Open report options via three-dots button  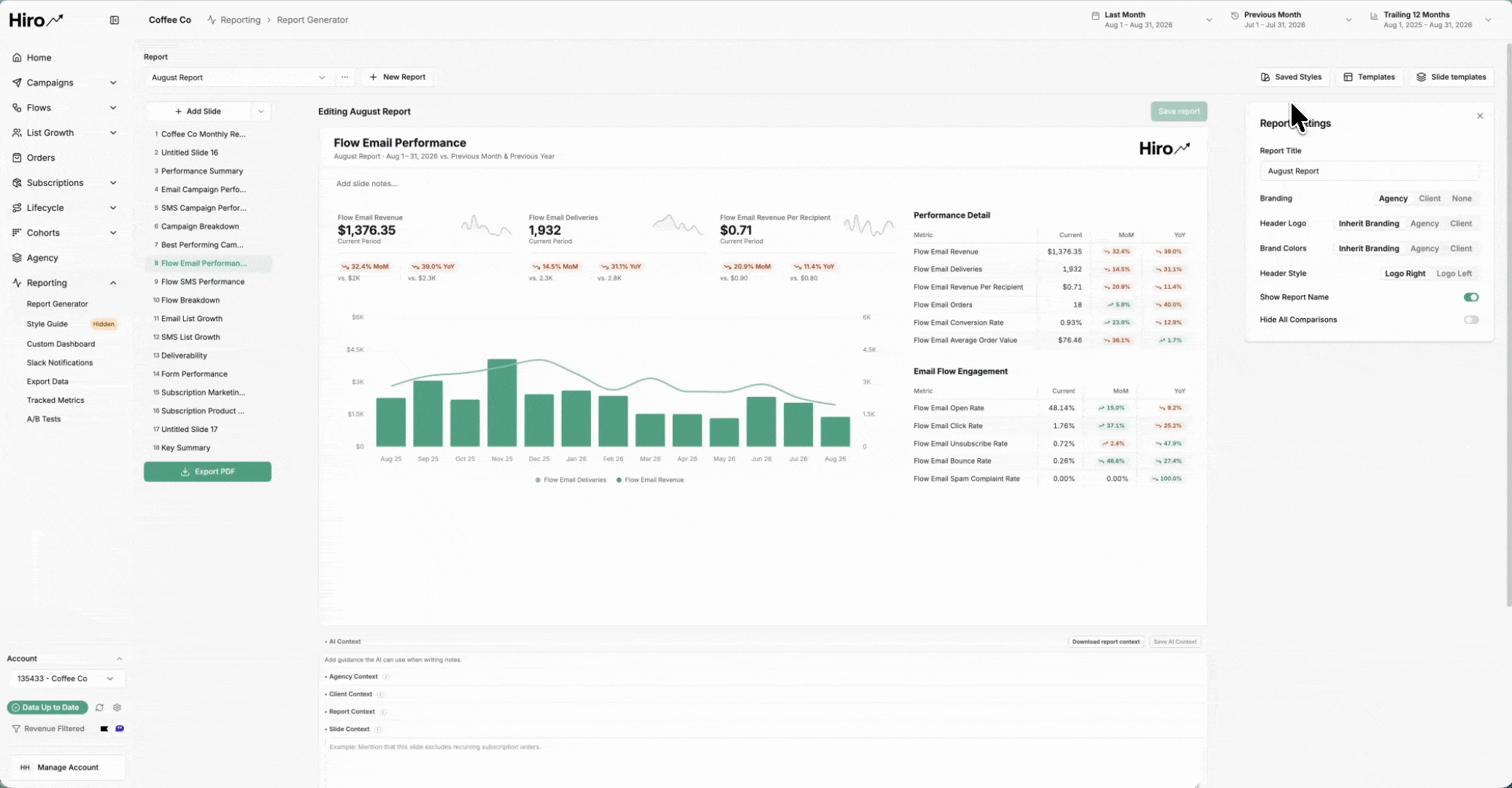[345, 77]
